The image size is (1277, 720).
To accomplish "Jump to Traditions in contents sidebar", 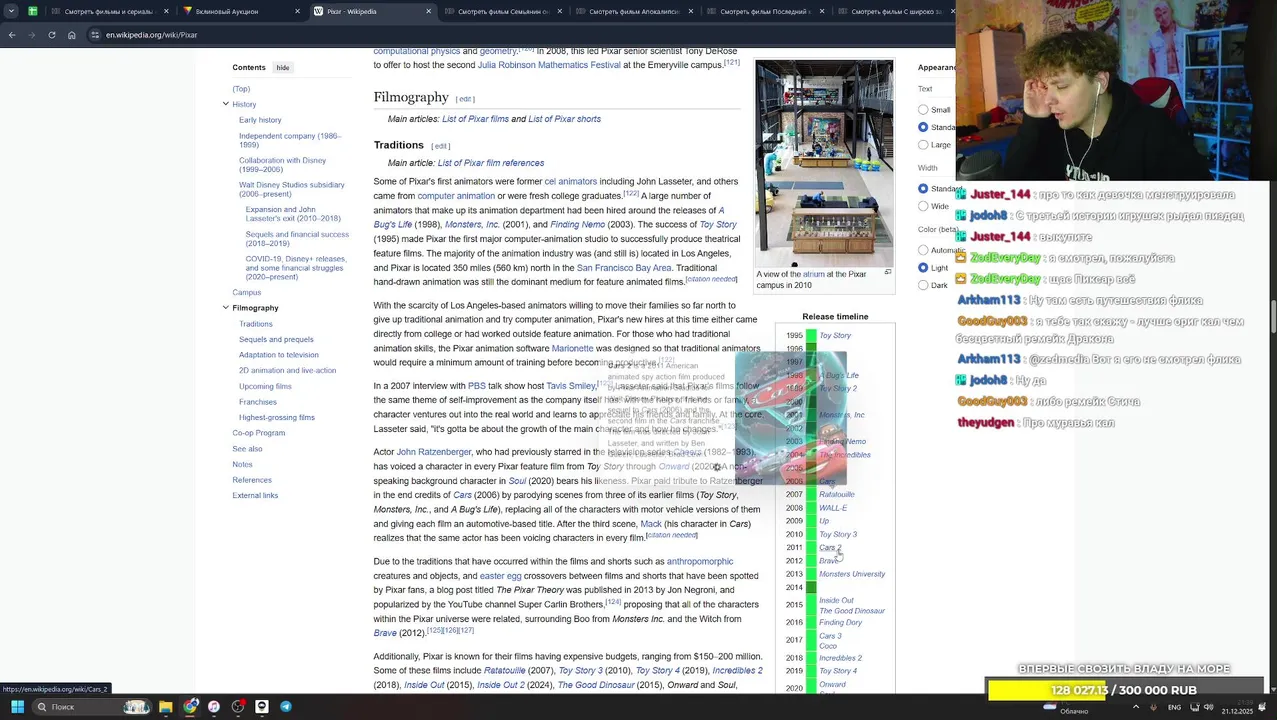I will pos(255,324).
